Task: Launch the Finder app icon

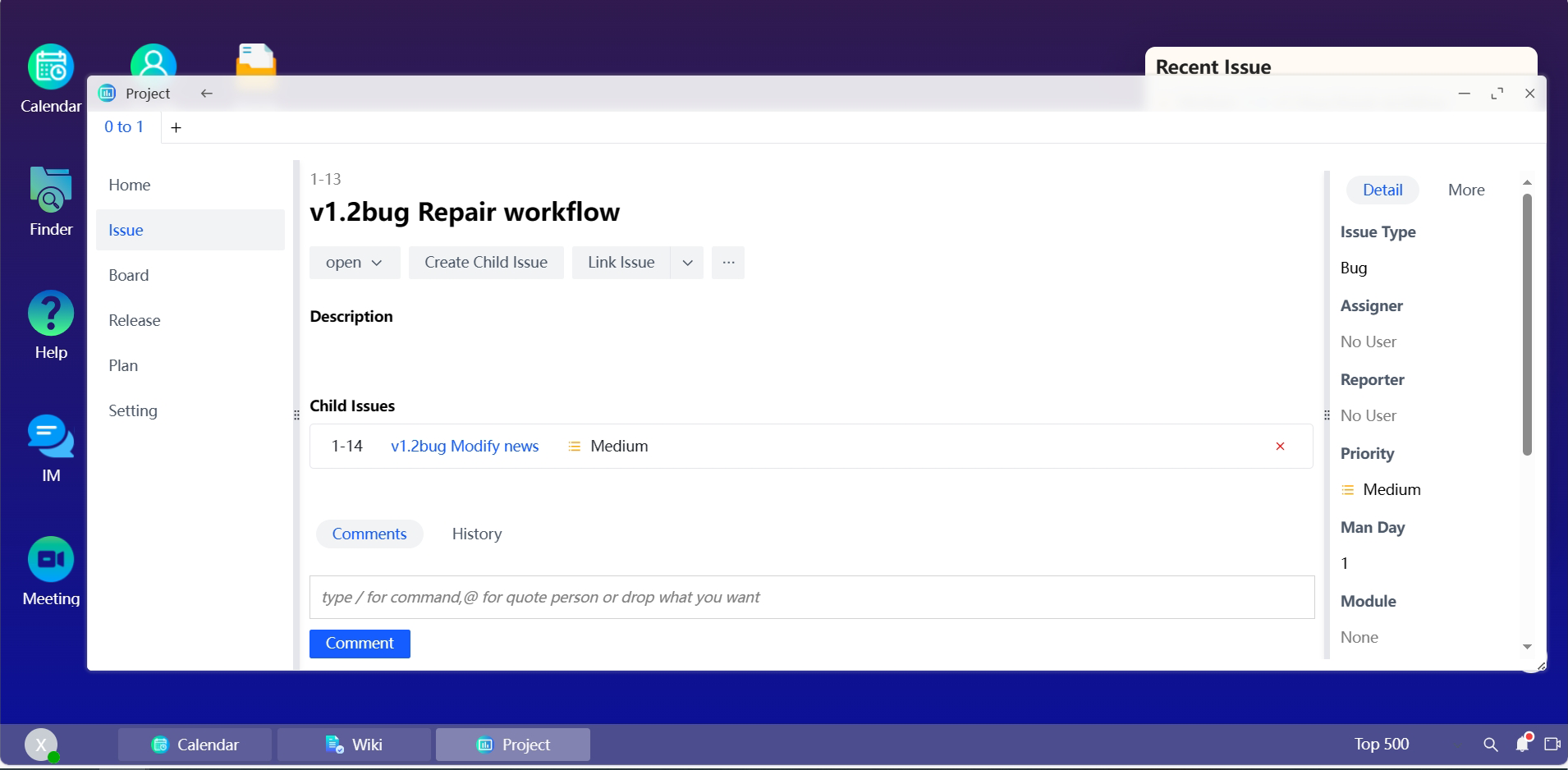Action: [51, 191]
